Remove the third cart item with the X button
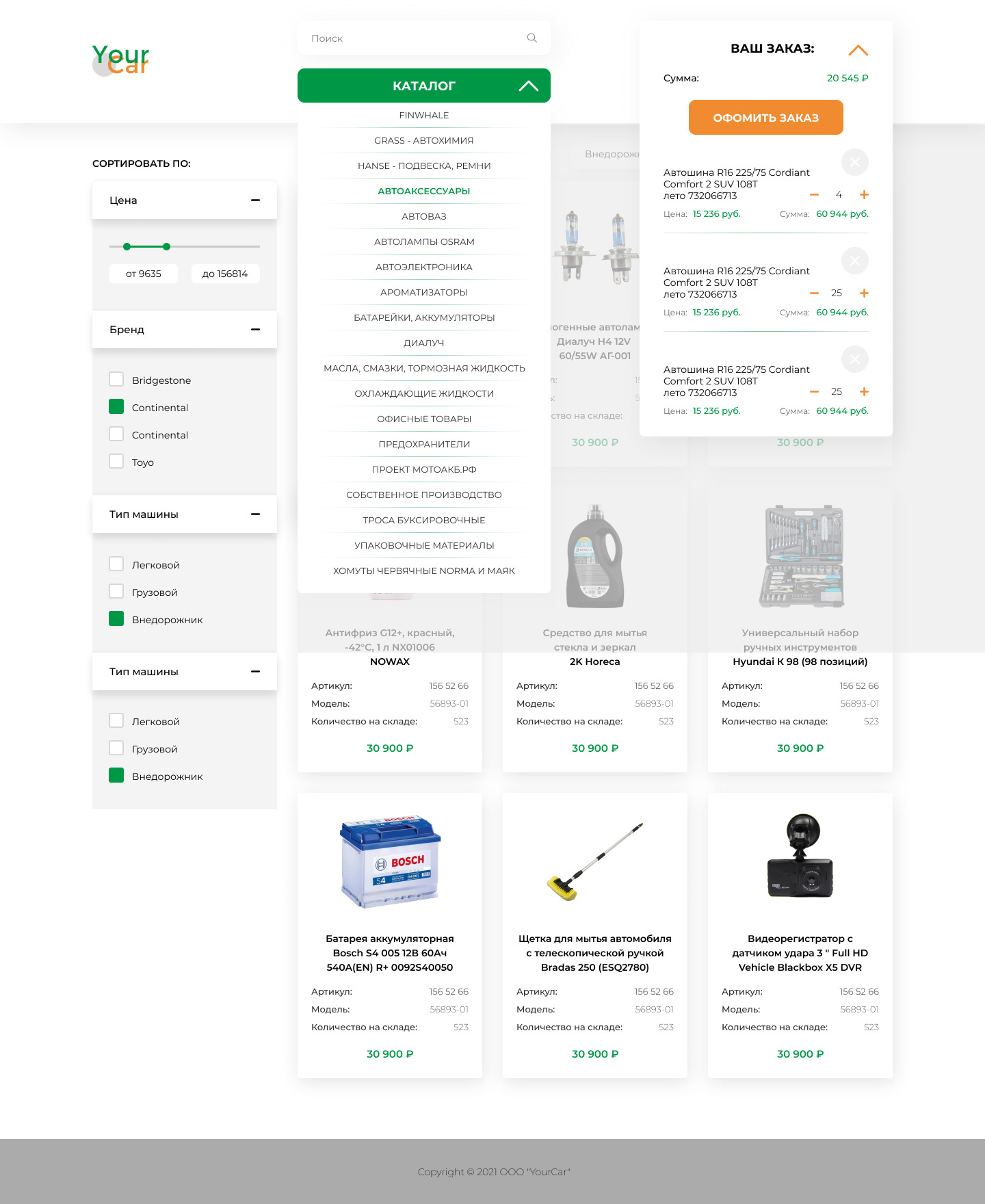The width and height of the screenshot is (985, 1204). tap(854, 359)
